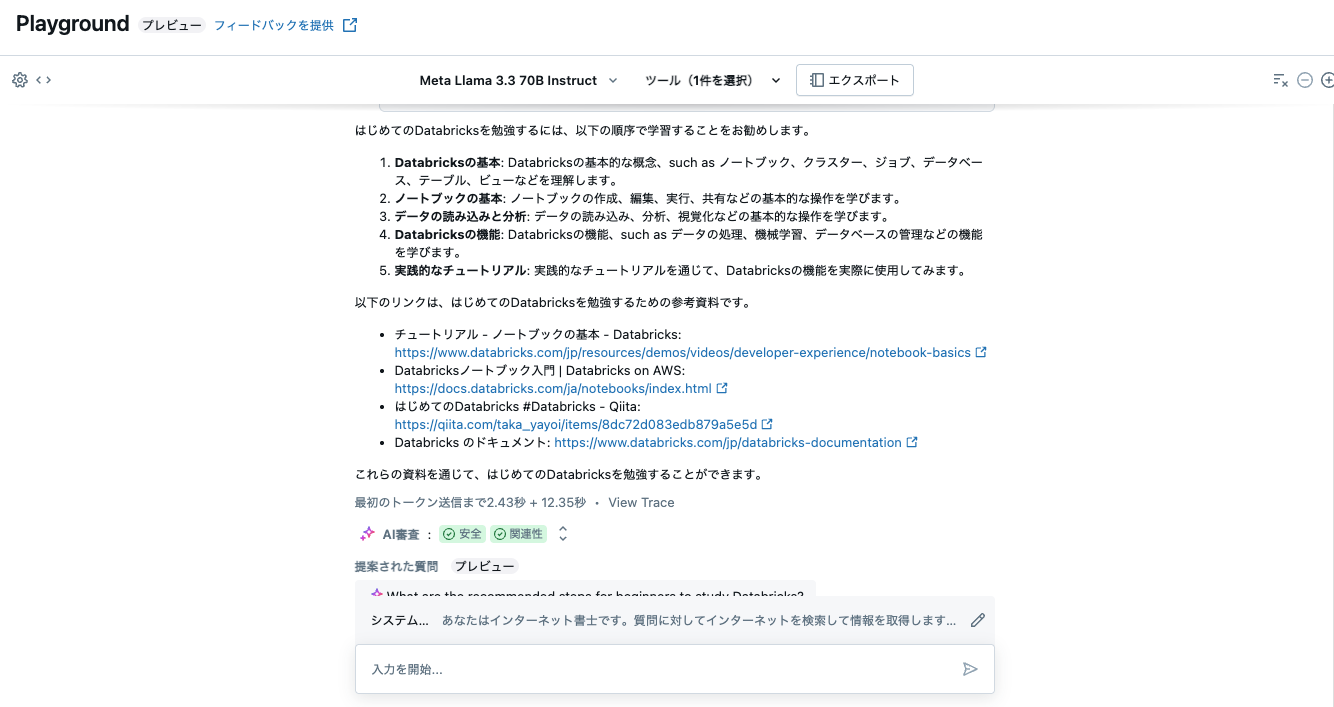This screenshot has width=1334, height=707.
Task: Clear the conversation with the clear-chat icon
Action: [x=1280, y=79]
